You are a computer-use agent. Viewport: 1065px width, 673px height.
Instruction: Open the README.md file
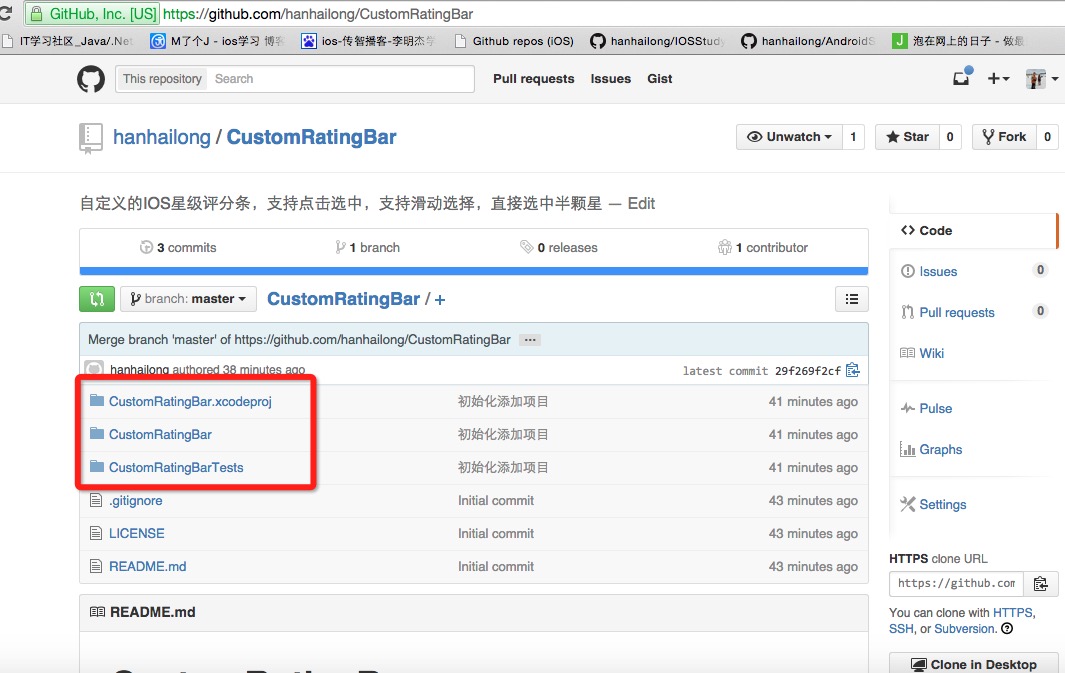[147, 566]
